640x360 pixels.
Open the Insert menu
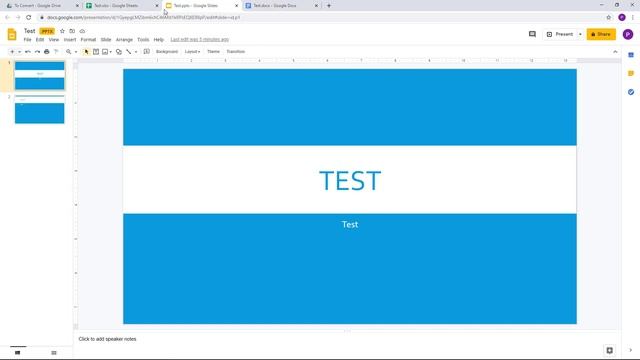(70, 40)
